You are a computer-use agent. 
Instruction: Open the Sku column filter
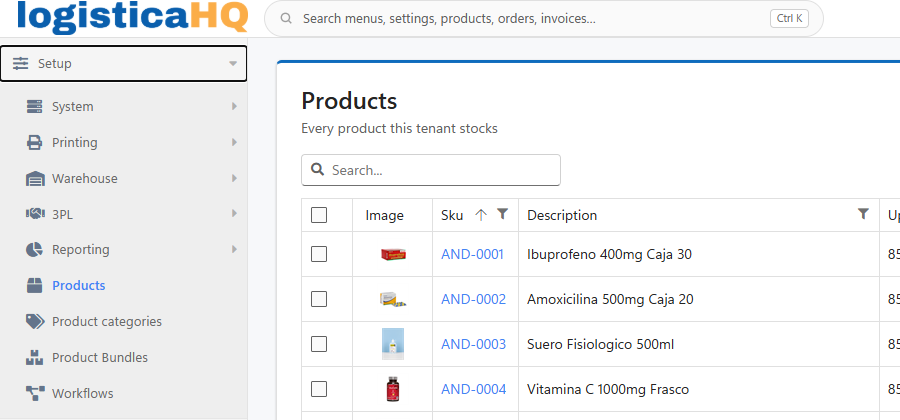pyautogui.click(x=502, y=214)
